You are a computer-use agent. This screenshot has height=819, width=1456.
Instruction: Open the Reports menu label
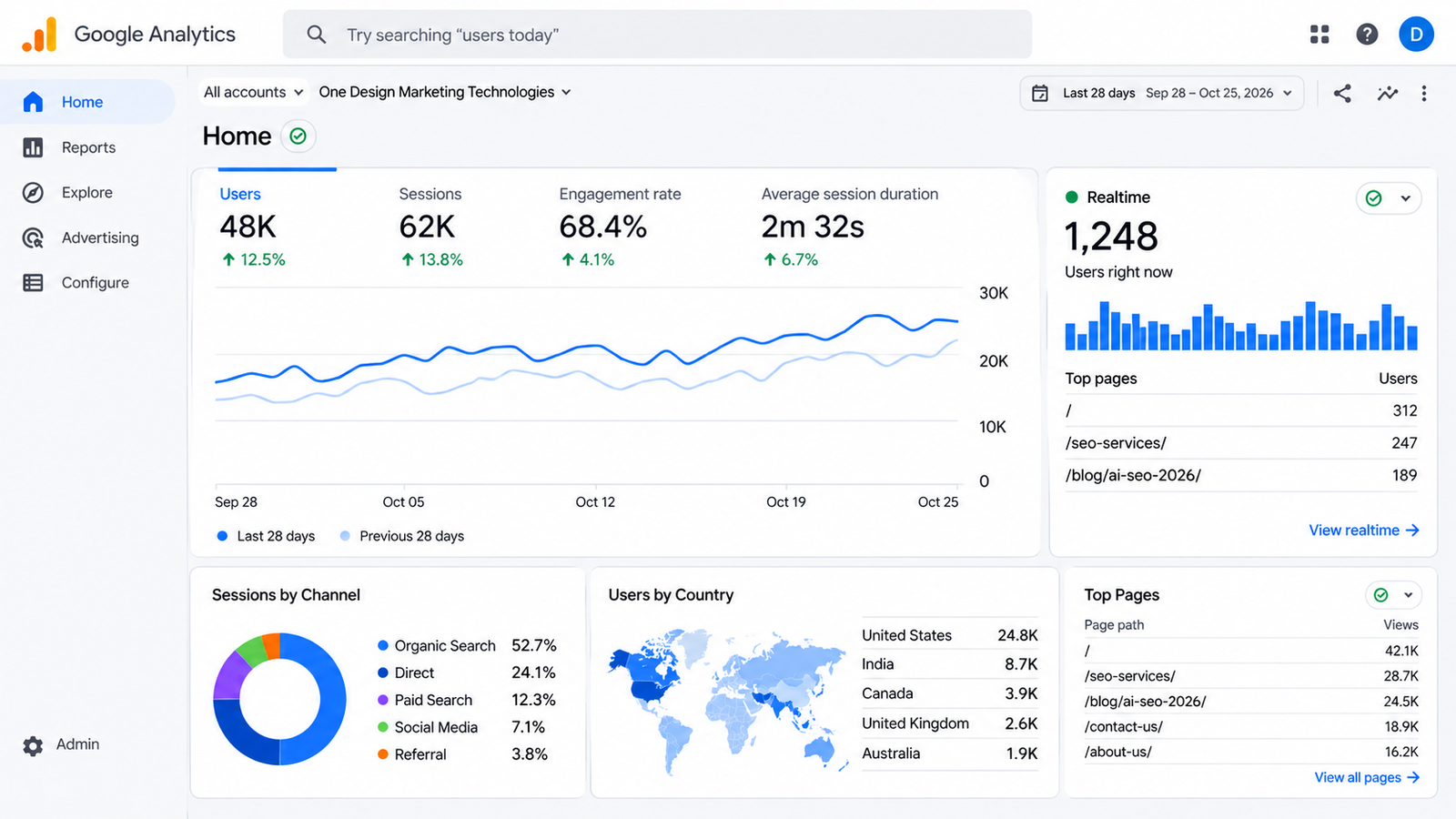click(88, 147)
